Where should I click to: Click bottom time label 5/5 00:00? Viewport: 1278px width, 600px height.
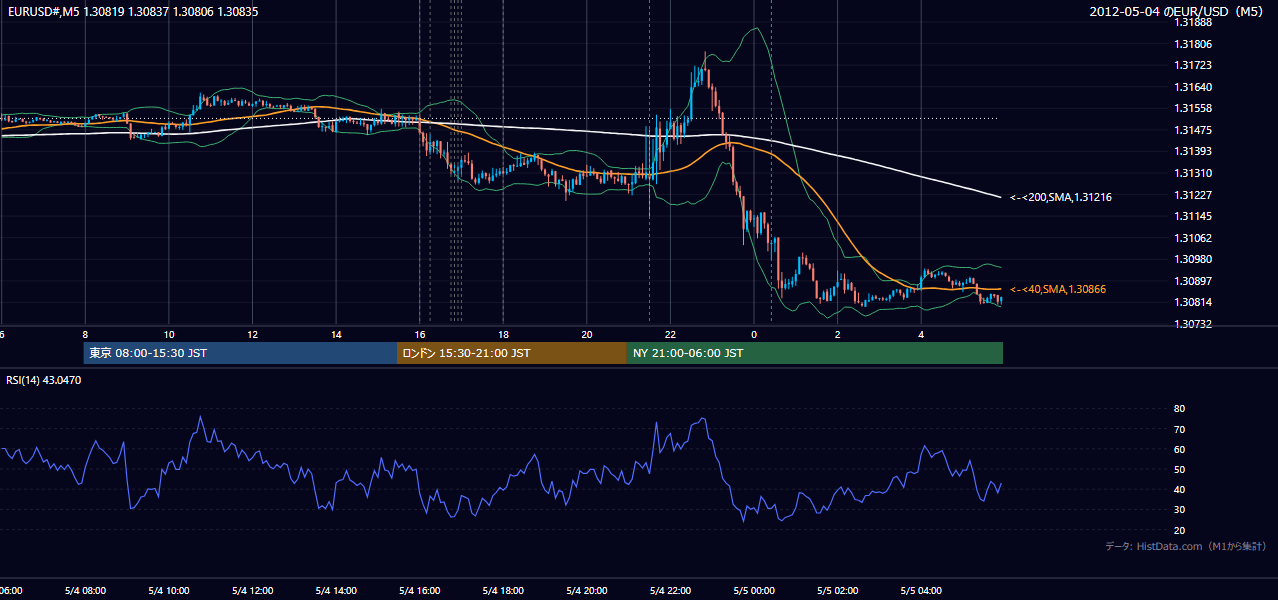tap(754, 591)
